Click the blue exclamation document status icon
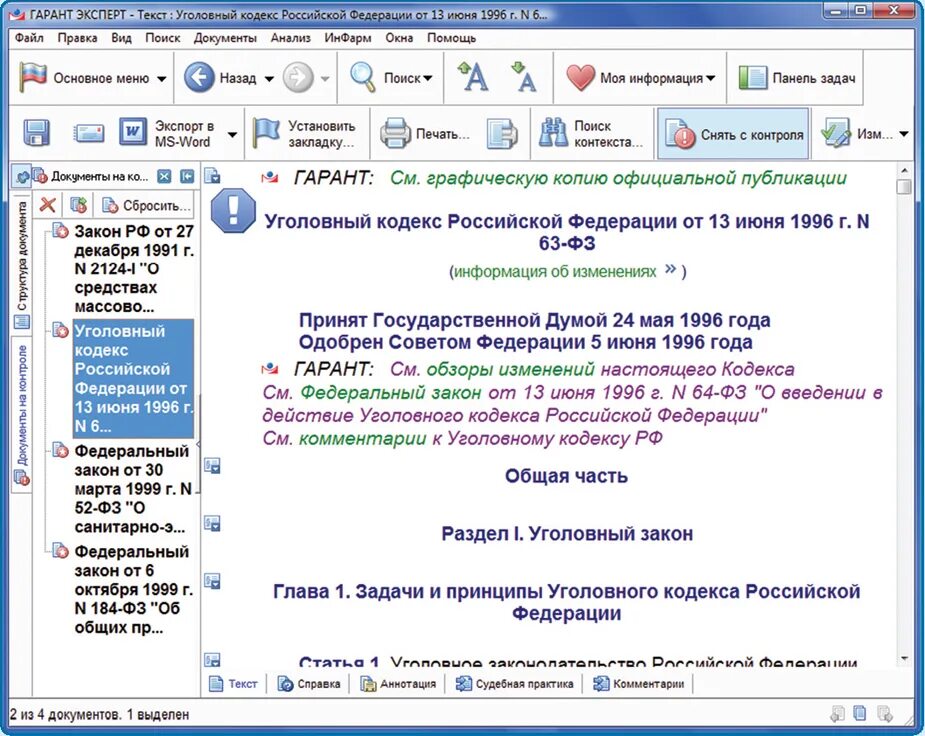 pyautogui.click(x=233, y=211)
